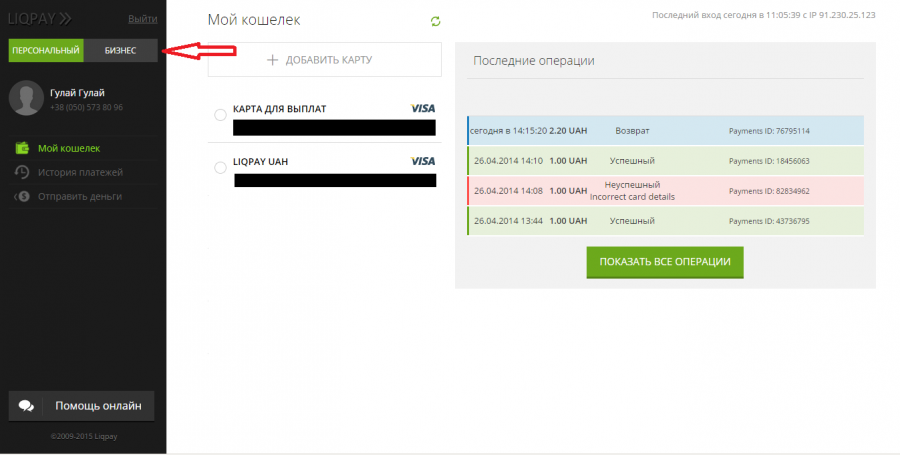Click Incorrect card details message
Screen dimensions: 900x455
633,197
